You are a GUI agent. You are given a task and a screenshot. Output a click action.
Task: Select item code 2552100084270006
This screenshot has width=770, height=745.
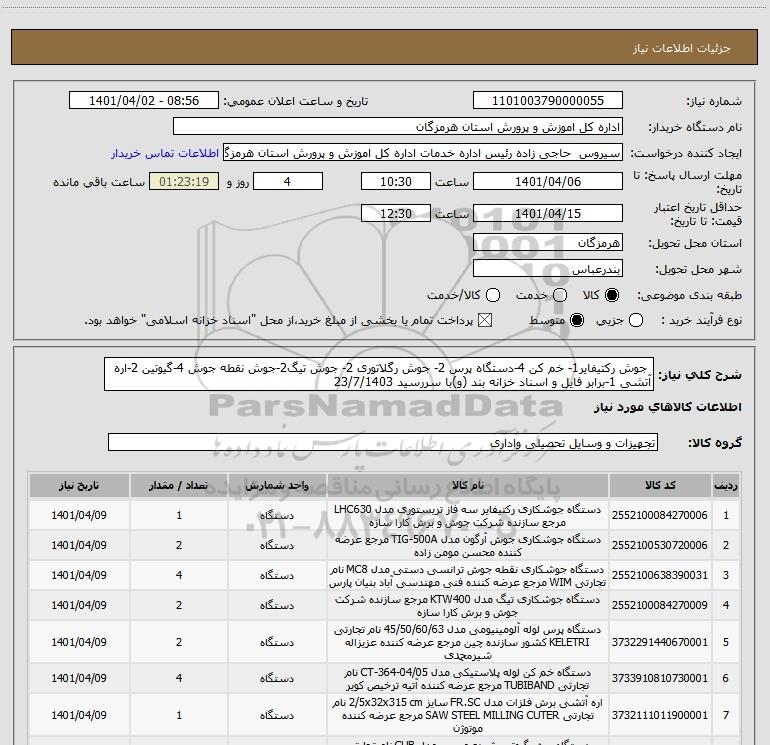pos(660,515)
